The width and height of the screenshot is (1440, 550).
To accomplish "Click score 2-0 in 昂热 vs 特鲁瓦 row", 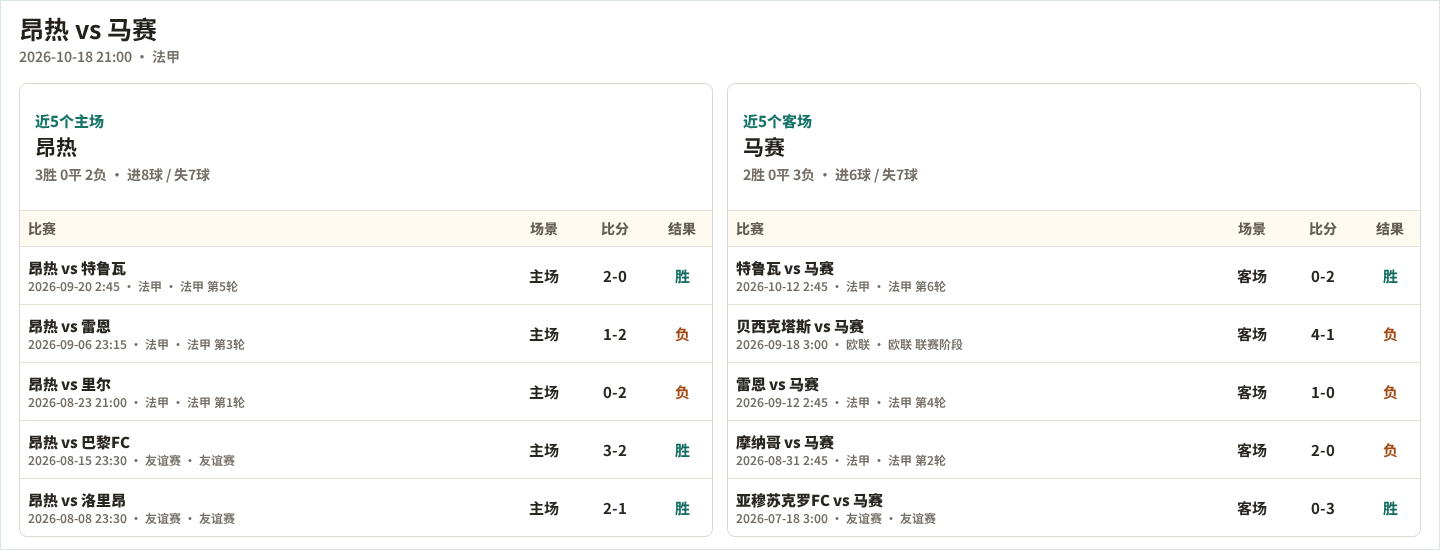I will [615, 276].
